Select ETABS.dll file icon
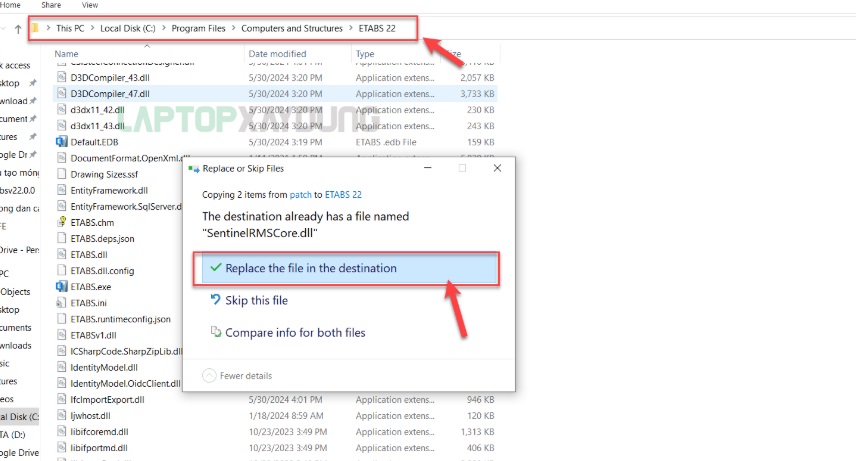The image size is (856, 461). (62, 255)
